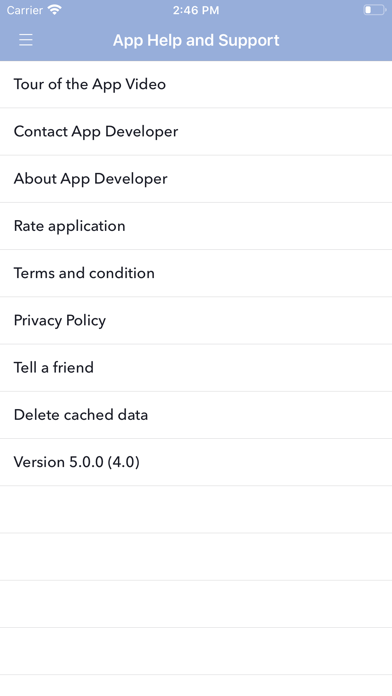
Task: Tap the 2:46 PM clock in status bar
Action: click(x=196, y=10)
